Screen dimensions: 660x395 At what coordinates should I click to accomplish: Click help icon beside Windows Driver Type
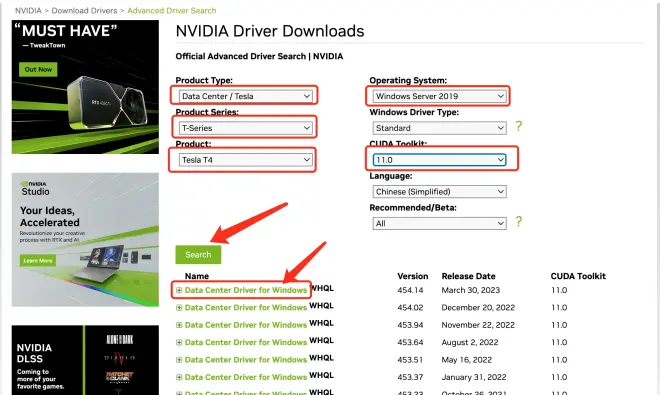point(519,126)
